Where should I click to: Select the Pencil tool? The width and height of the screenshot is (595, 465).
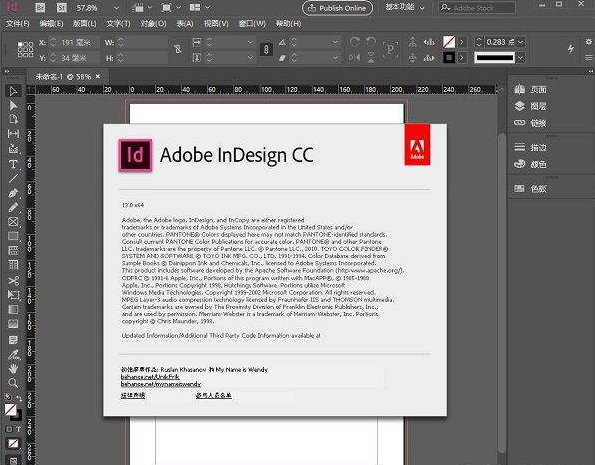(x=13, y=207)
